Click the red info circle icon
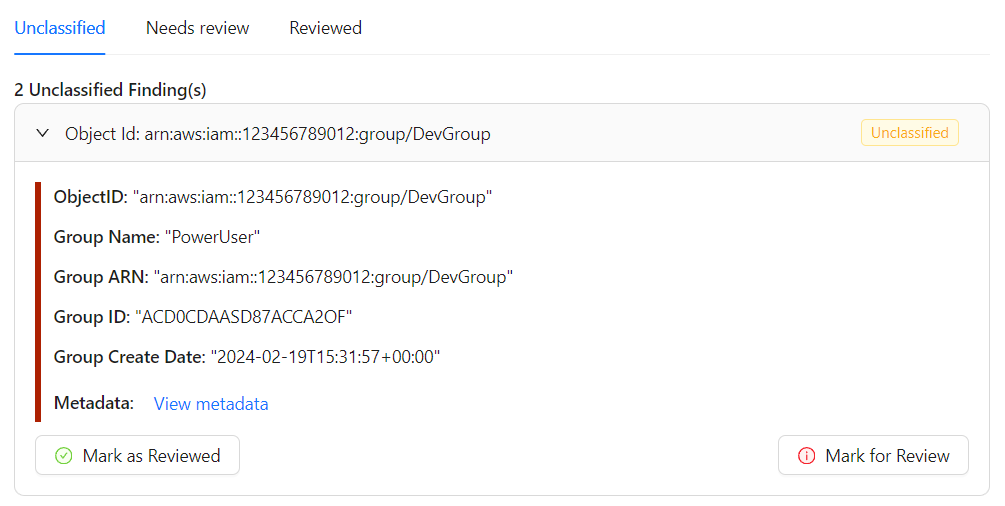The image size is (1005, 506). (806, 456)
